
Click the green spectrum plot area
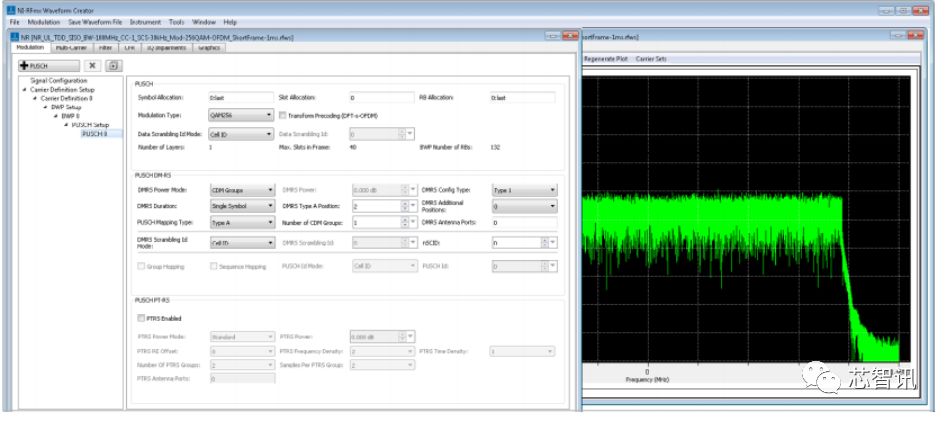point(746,219)
